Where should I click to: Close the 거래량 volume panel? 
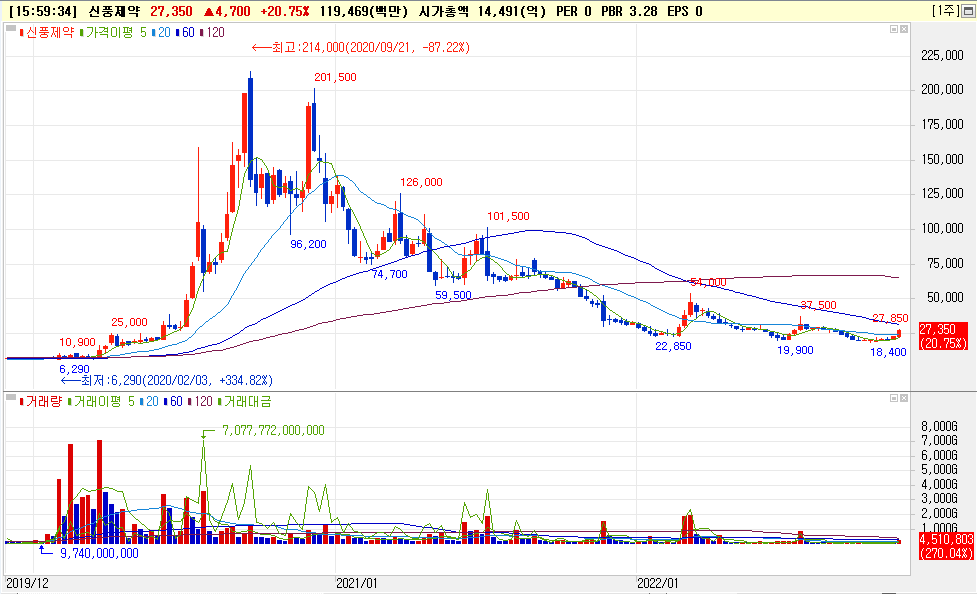[x=904, y=398]
